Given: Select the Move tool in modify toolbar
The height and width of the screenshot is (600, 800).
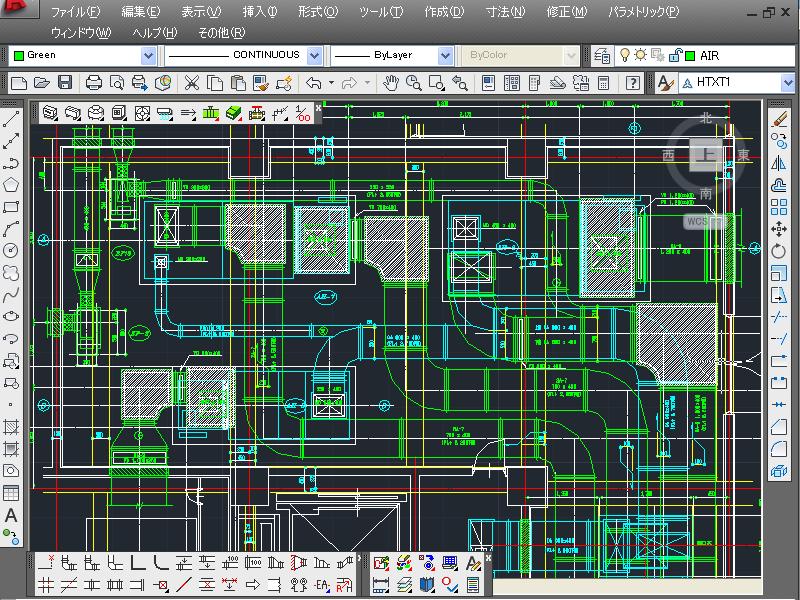Looking at the screenshot, I should tap(779, 230).
